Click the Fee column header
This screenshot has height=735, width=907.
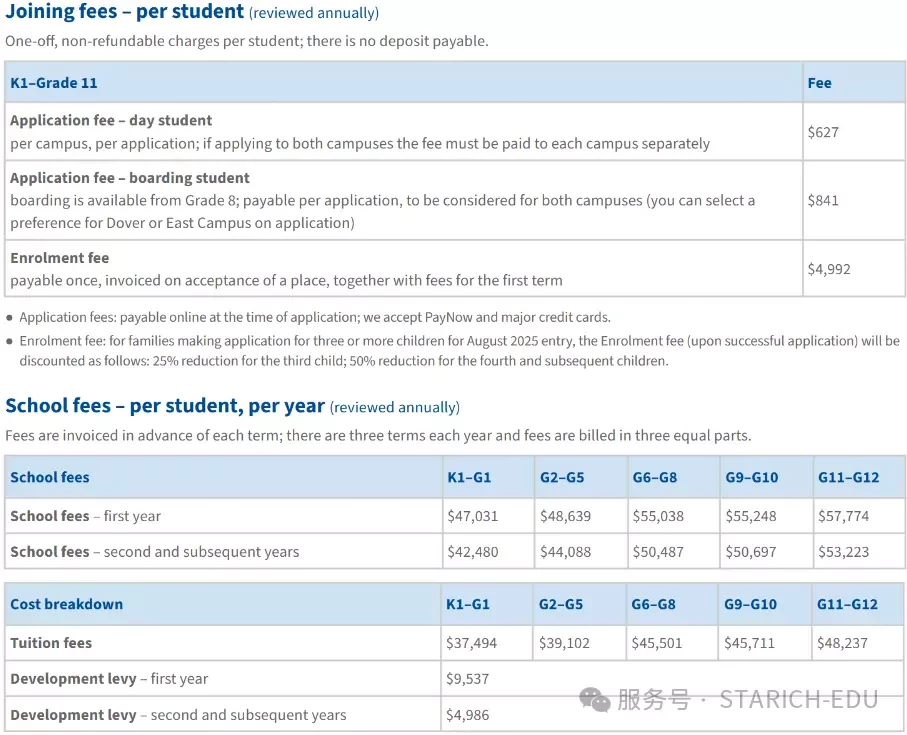click(x=820, y=83)
